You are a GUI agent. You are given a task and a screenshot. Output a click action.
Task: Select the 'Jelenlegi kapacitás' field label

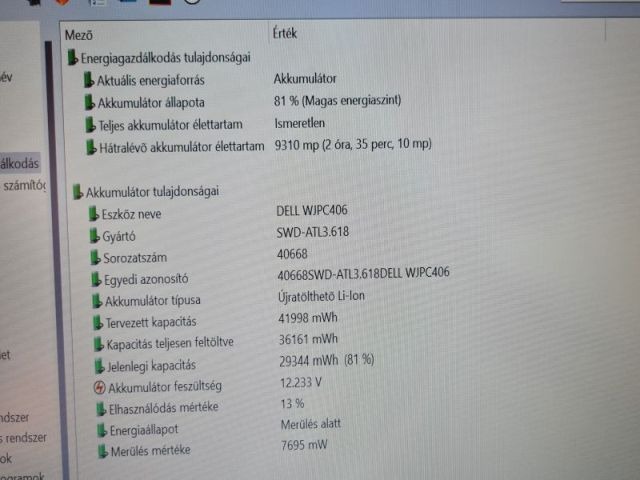[151, 366]
